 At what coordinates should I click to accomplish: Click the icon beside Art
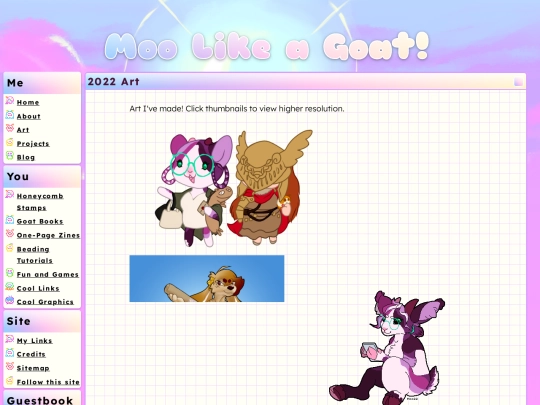click(x=10, y=128)
